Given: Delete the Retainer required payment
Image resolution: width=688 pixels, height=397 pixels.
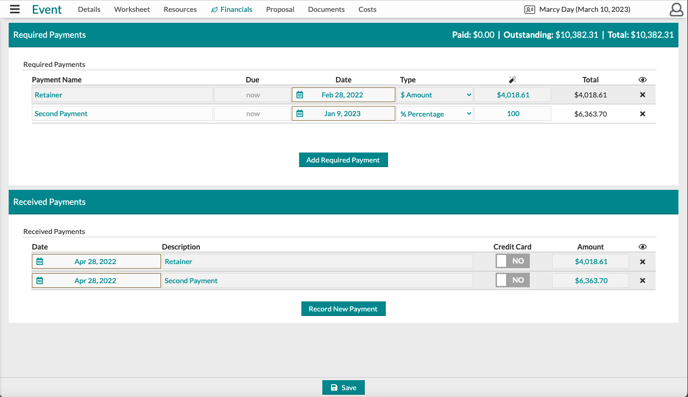Looking at the screenshot, I should pyautogui.click(x=642, y=95).
